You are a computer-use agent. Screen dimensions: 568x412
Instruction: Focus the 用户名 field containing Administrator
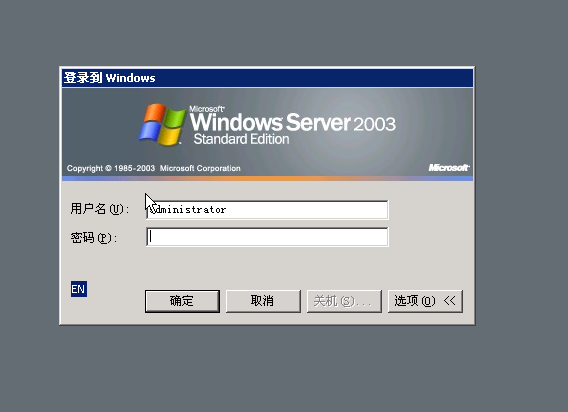tap(267, 210)
